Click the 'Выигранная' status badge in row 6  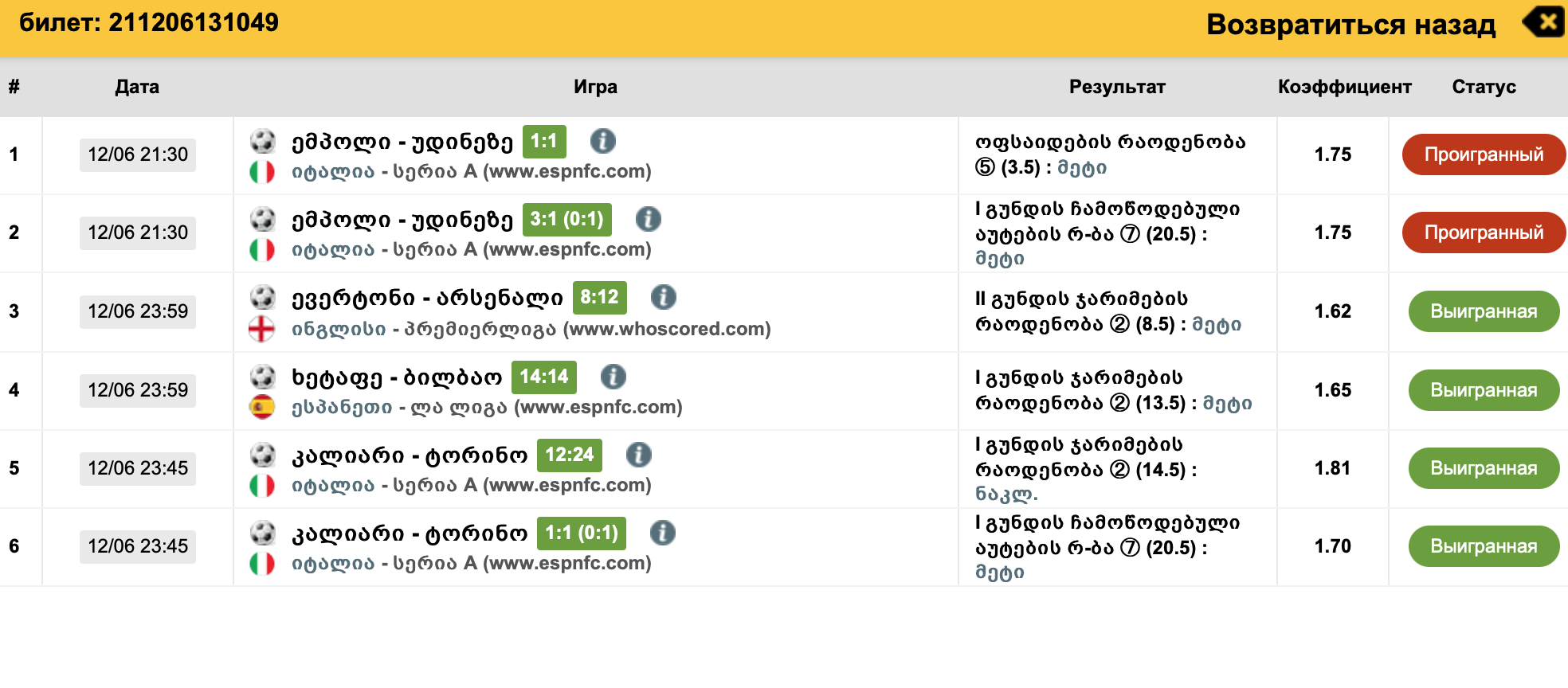[x=1483, y=546]
